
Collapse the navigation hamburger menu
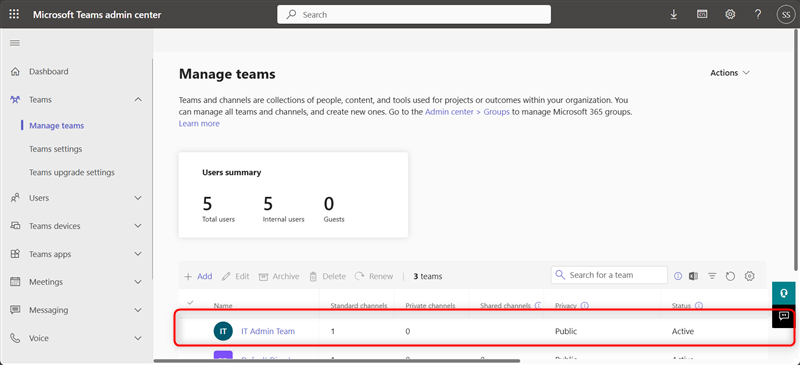click(x=15, y=43)
